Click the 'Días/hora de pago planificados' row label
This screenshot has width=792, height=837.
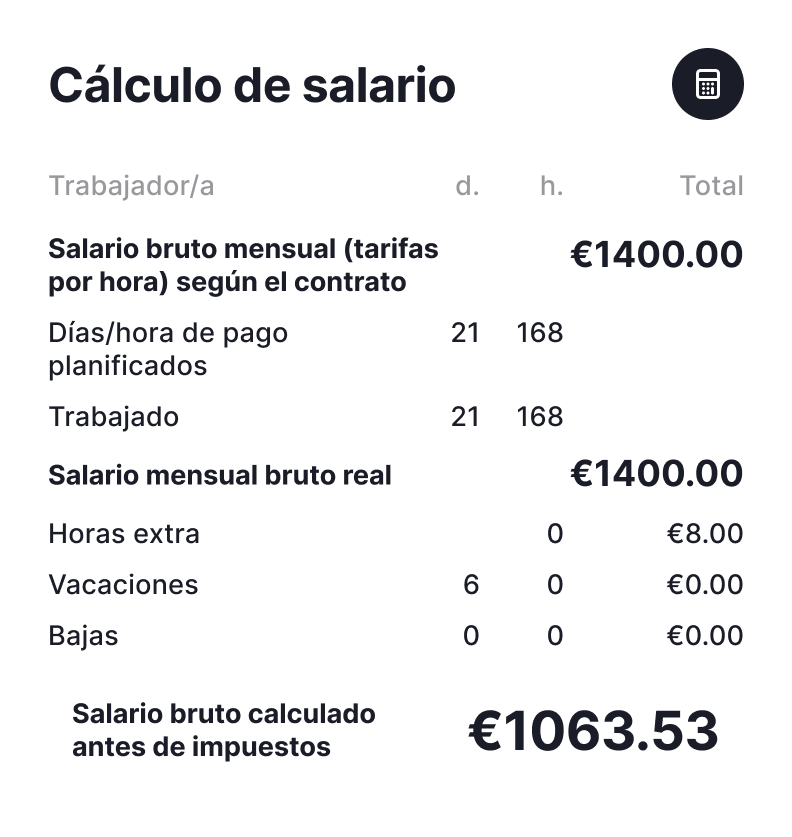coord(168,349)
